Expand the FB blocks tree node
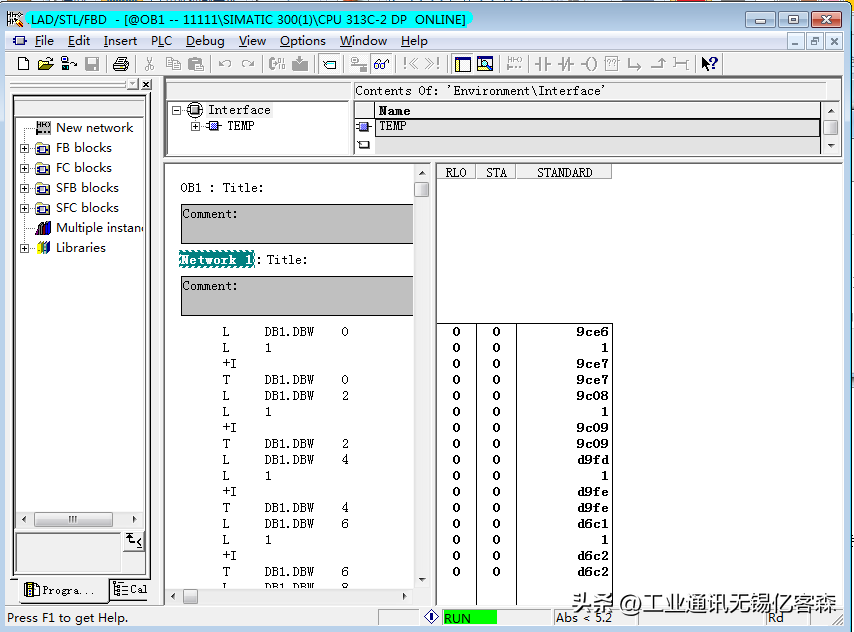The width and height of the screenshot is (854, 632). [x=25, y=148]
